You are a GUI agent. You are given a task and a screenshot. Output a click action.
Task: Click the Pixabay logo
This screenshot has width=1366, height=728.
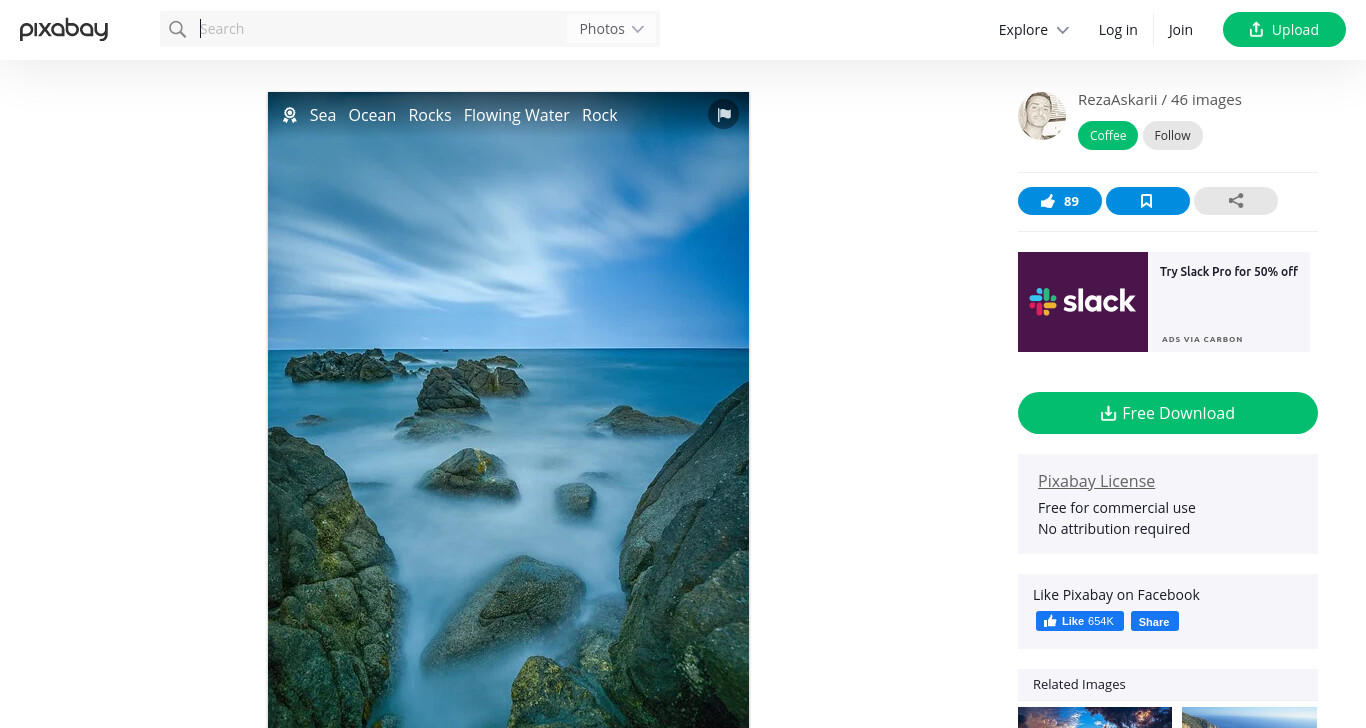click(64, 29)
